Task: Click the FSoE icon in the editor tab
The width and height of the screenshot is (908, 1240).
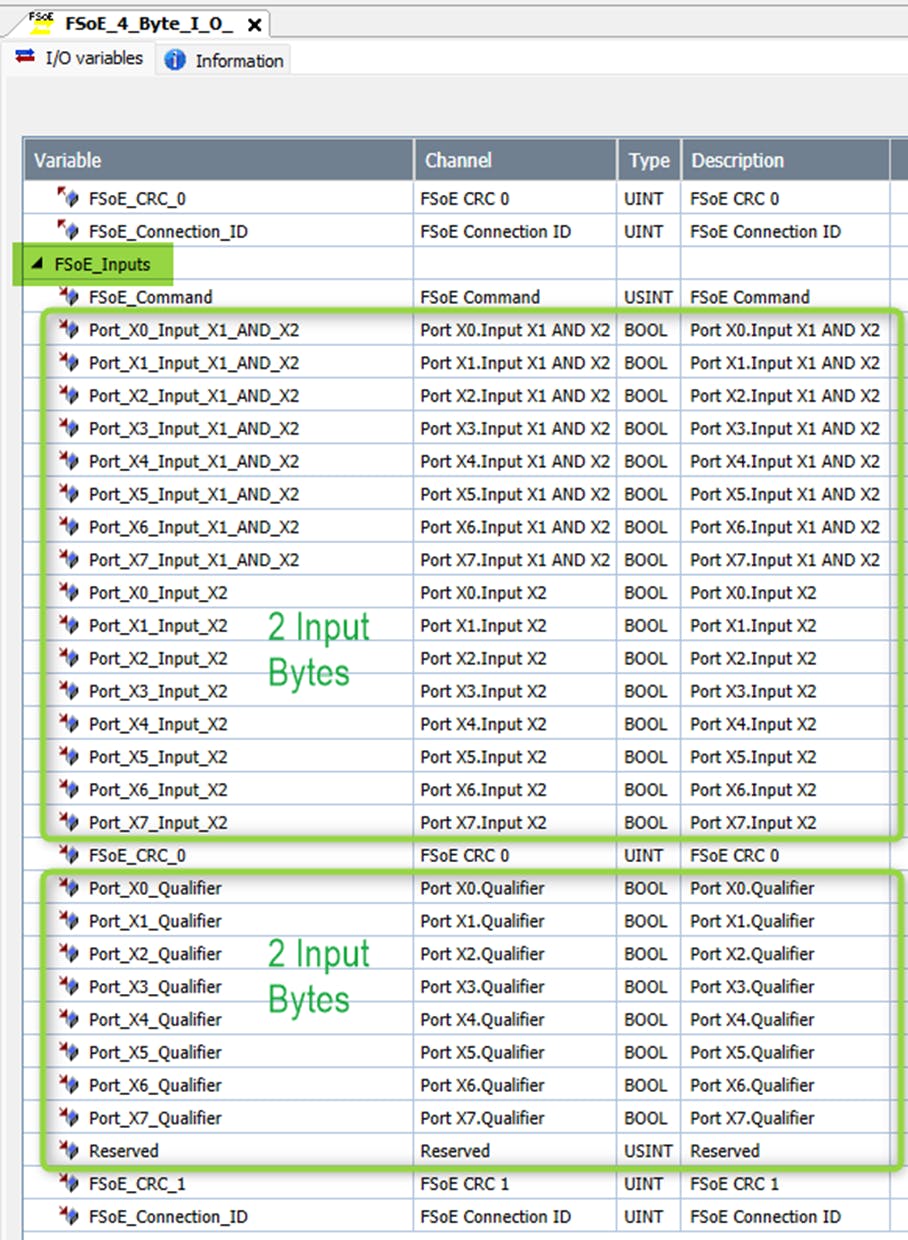Action: click(x=41, y=22)
